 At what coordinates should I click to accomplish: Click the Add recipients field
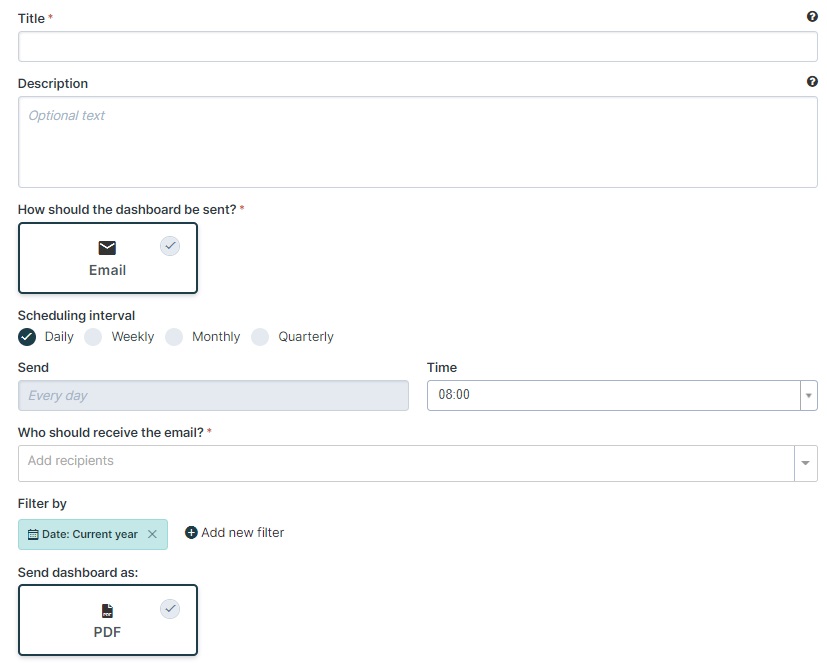click(406, 464)
